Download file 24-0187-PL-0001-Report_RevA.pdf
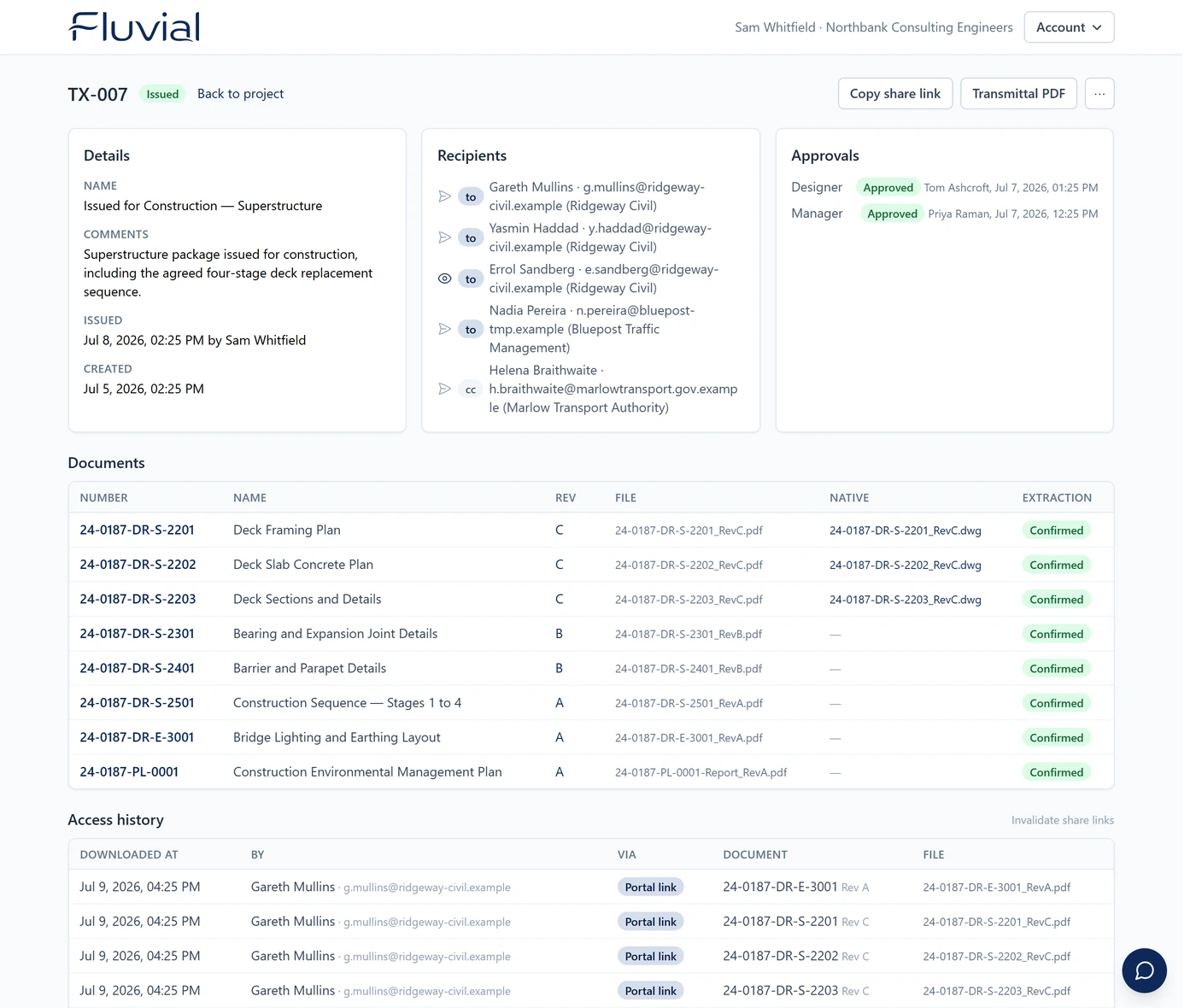 [701, 772]
